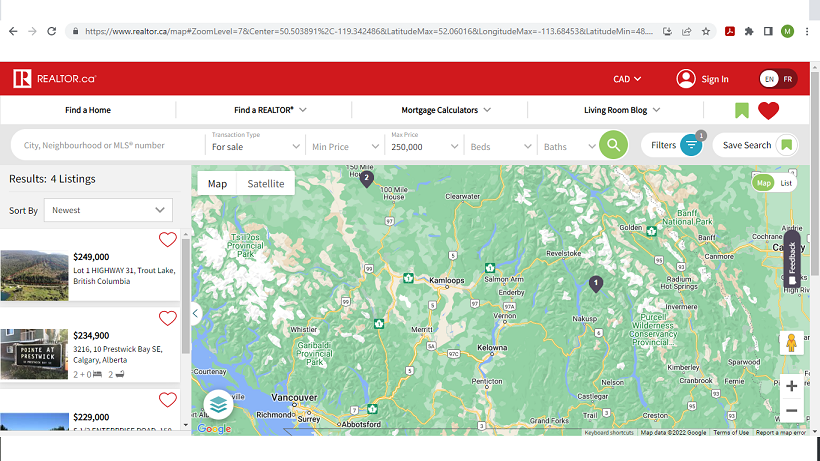Viewport: 820px width, 461px height.
Task: Open Beds dropdown
Action: tap(500, 146)
